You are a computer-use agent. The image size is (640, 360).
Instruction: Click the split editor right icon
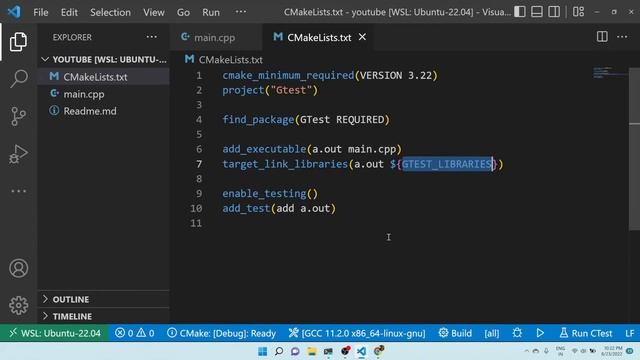(602, 37)
